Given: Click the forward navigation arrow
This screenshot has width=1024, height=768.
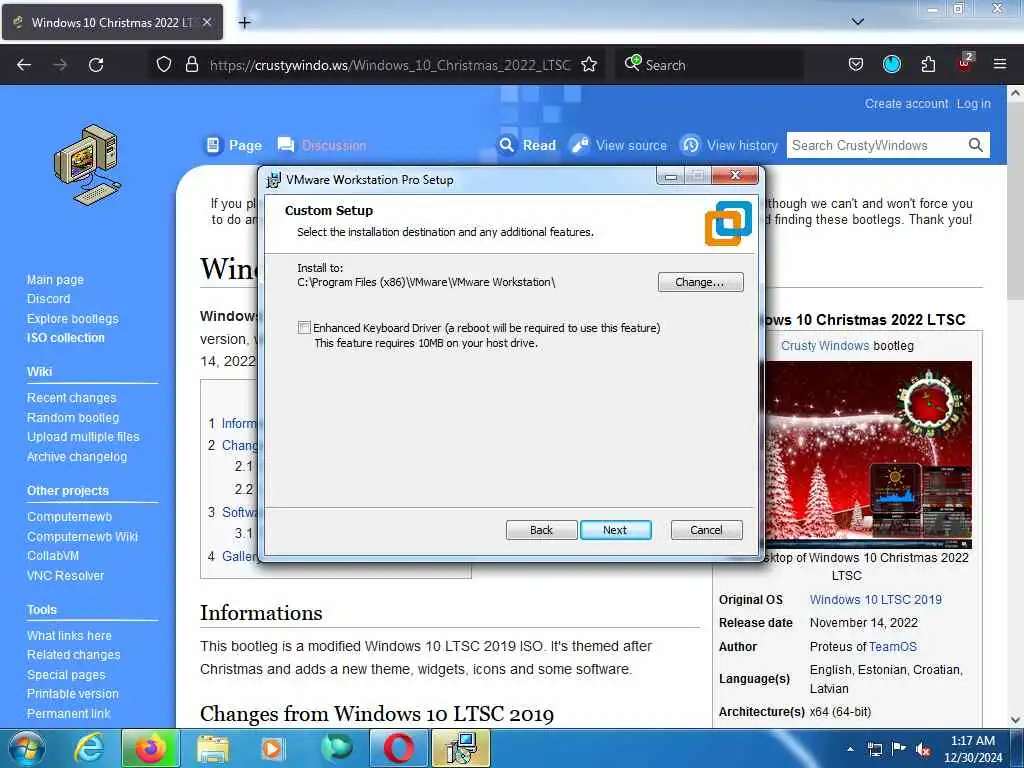Looking at the screenshot, I should (x=60, y=65).
